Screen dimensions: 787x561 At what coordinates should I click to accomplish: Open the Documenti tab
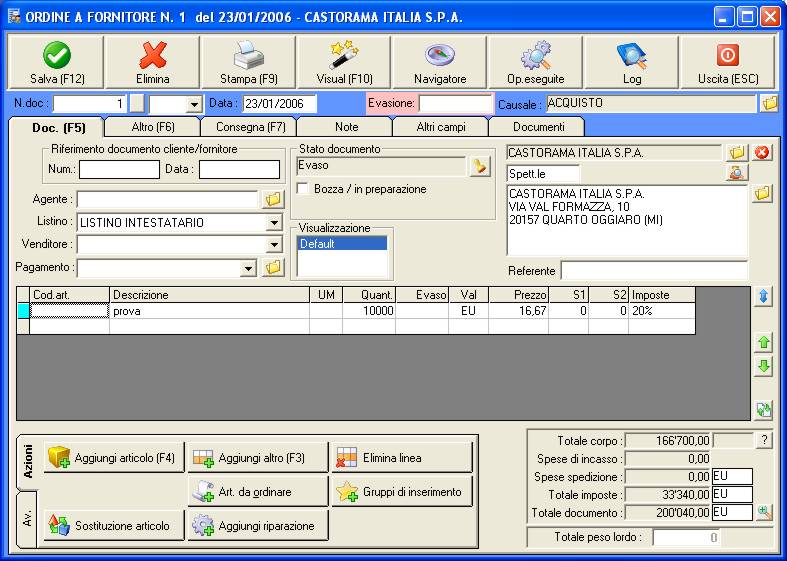[x=539, y=127]
